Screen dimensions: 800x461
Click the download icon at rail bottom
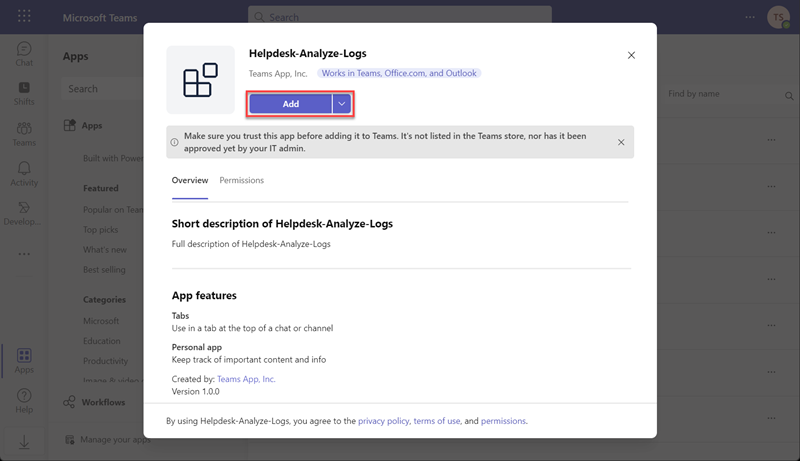tap(24, 443)
